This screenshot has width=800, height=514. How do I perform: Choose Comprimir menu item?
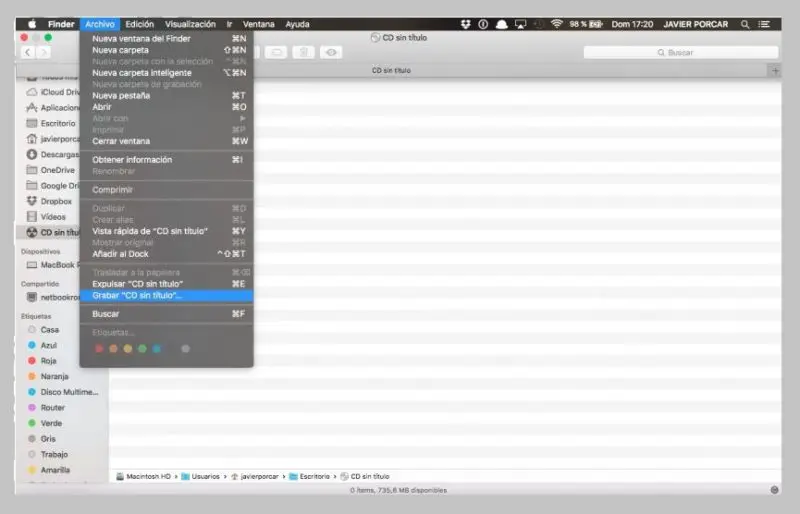[166, 190]
